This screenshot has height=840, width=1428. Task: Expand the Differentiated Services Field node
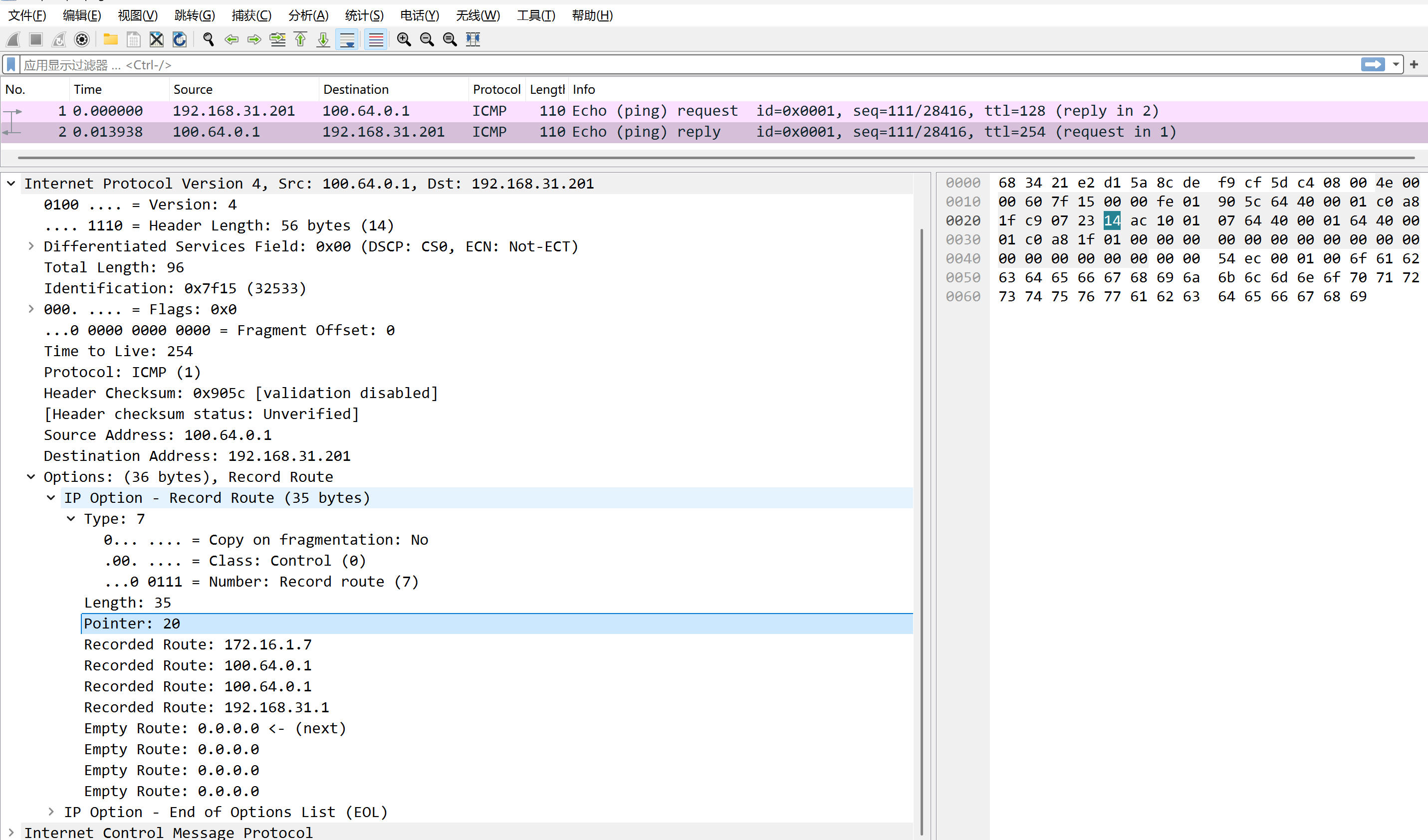[x=31, y=246]
